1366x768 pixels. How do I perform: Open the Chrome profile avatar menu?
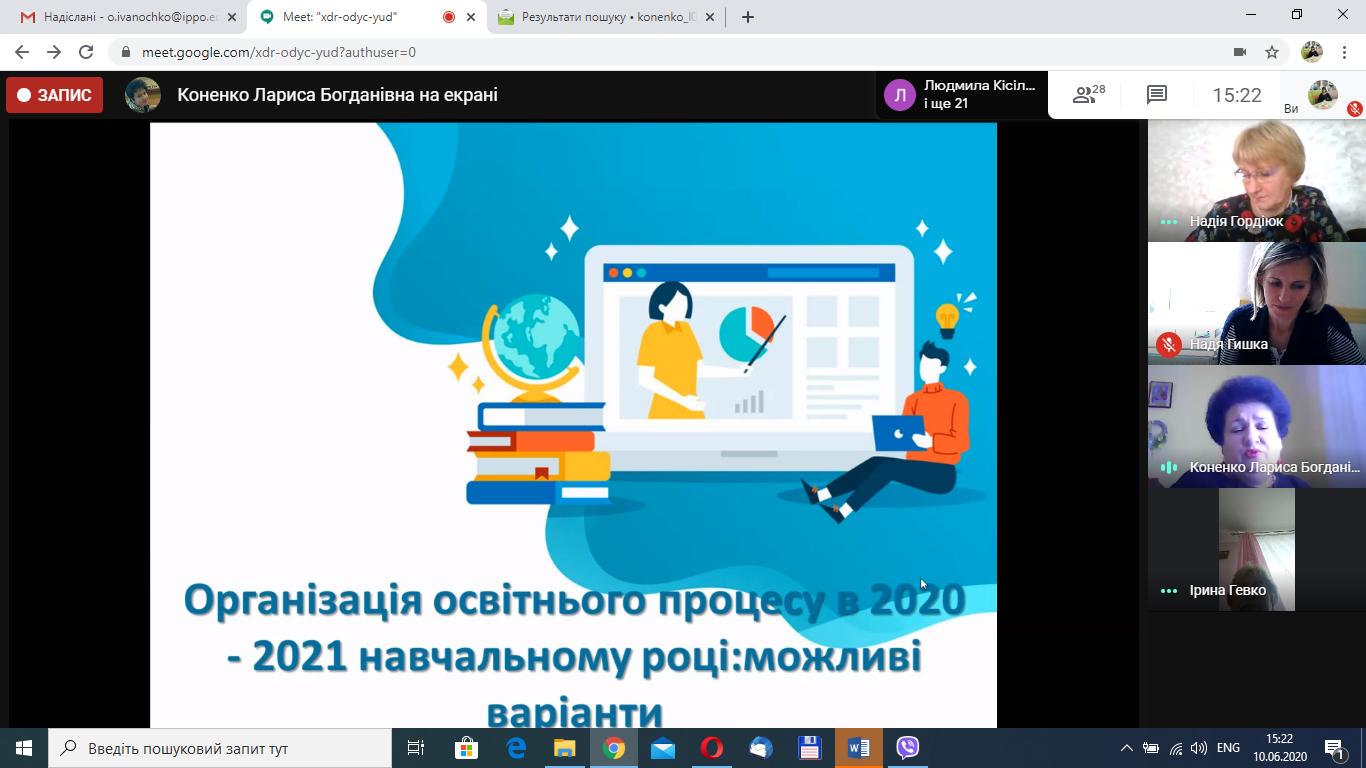coord(1312,52)
